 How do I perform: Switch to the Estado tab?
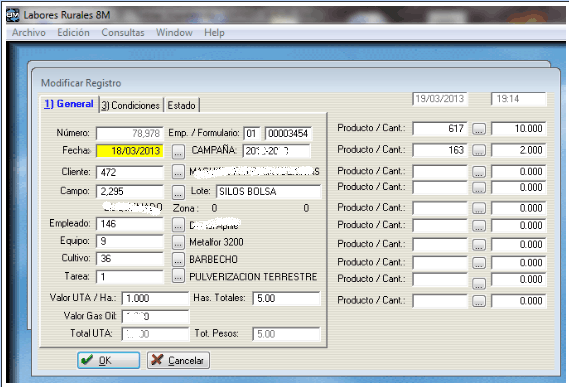click(181, 106)
